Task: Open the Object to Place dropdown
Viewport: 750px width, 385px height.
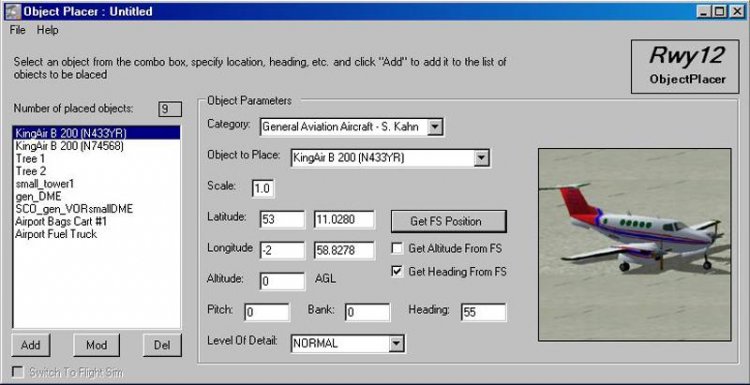Action: point(482,158)
